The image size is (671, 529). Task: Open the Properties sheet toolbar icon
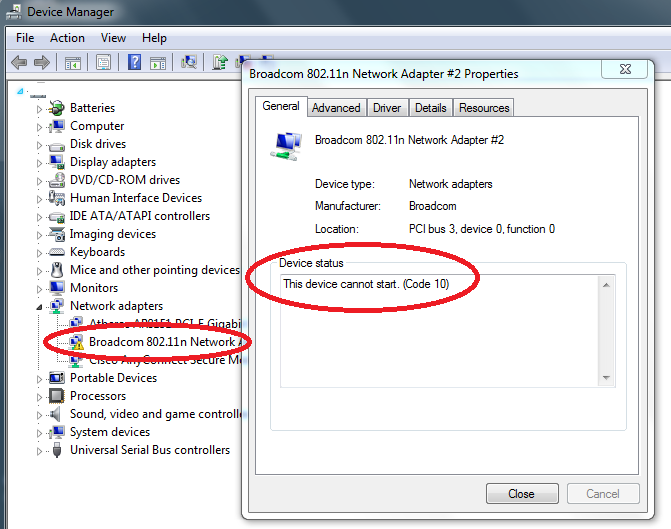103,62
